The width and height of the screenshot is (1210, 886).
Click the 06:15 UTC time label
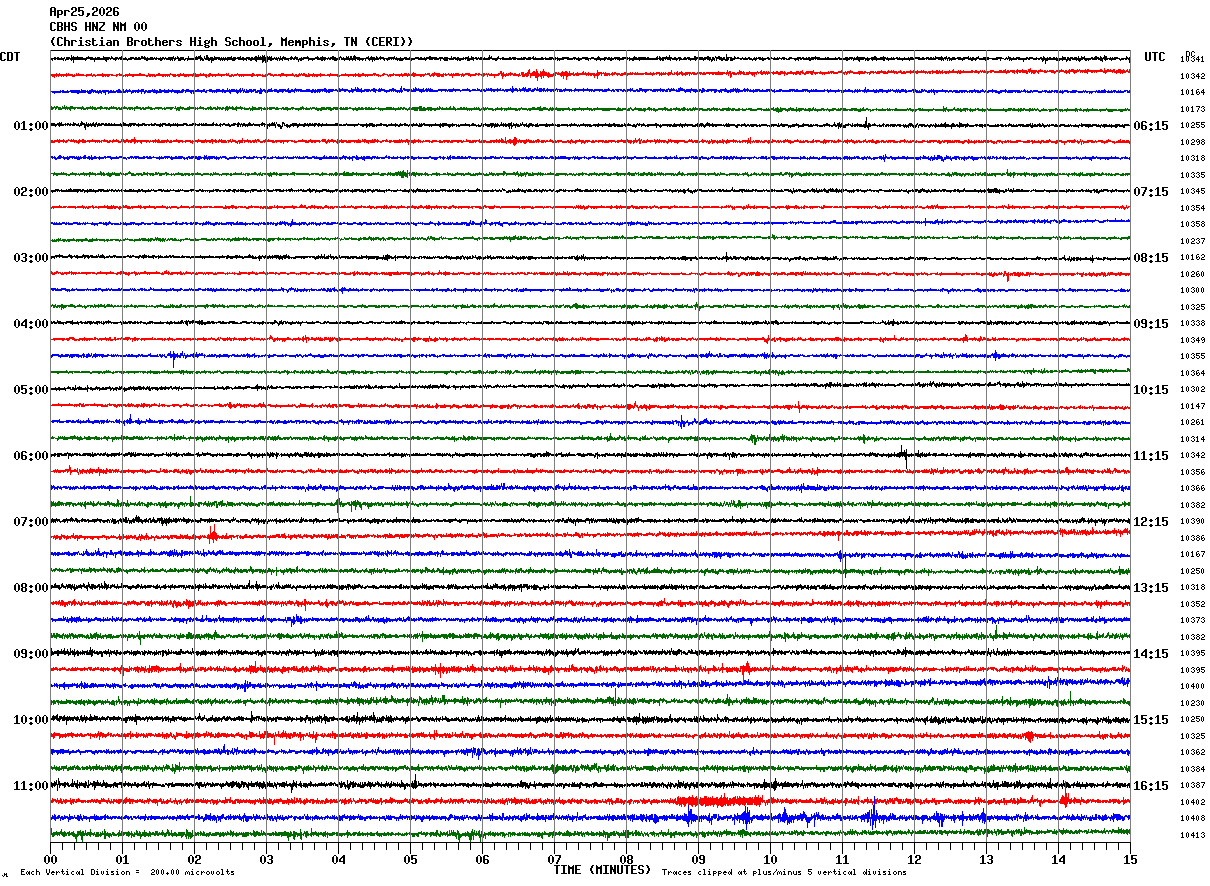pos(1151,126)
